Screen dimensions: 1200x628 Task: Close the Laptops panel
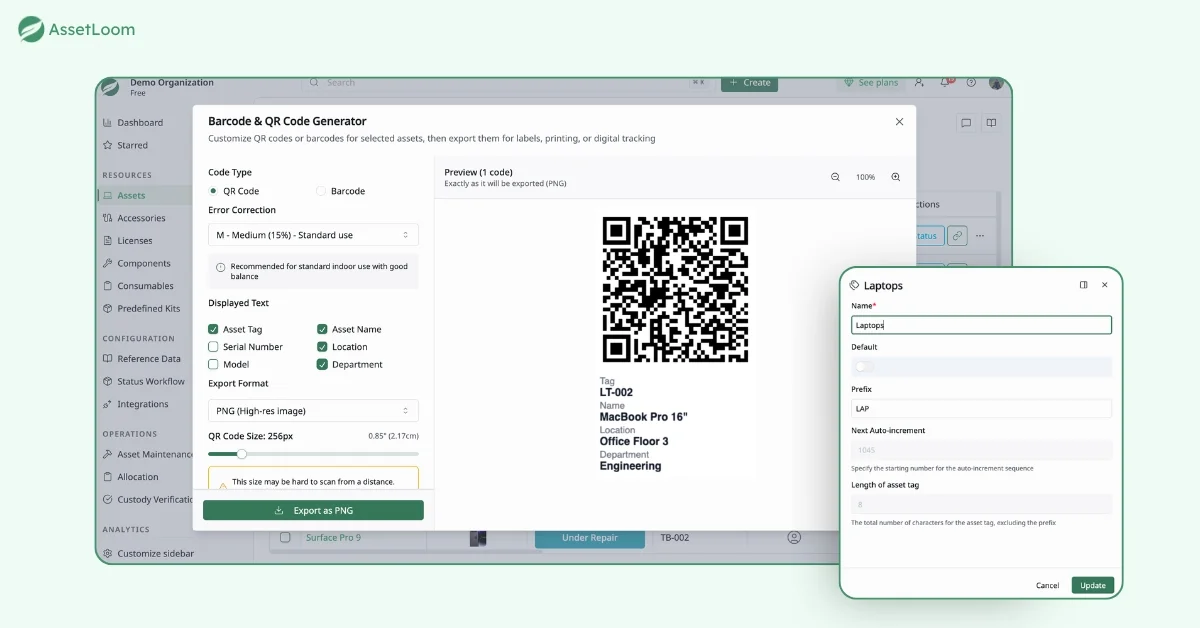1105,285
